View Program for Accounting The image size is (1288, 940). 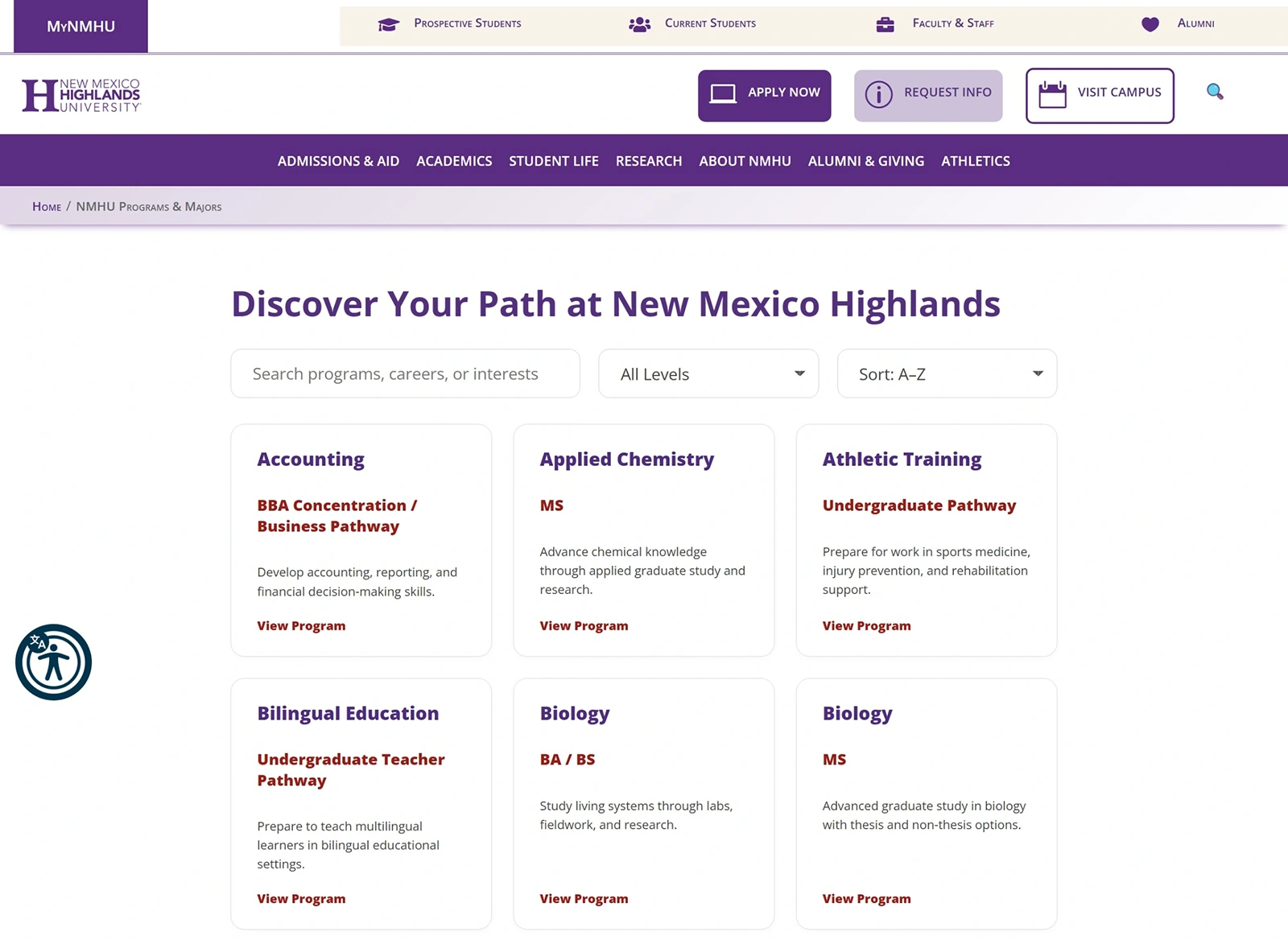click(301, 626)
